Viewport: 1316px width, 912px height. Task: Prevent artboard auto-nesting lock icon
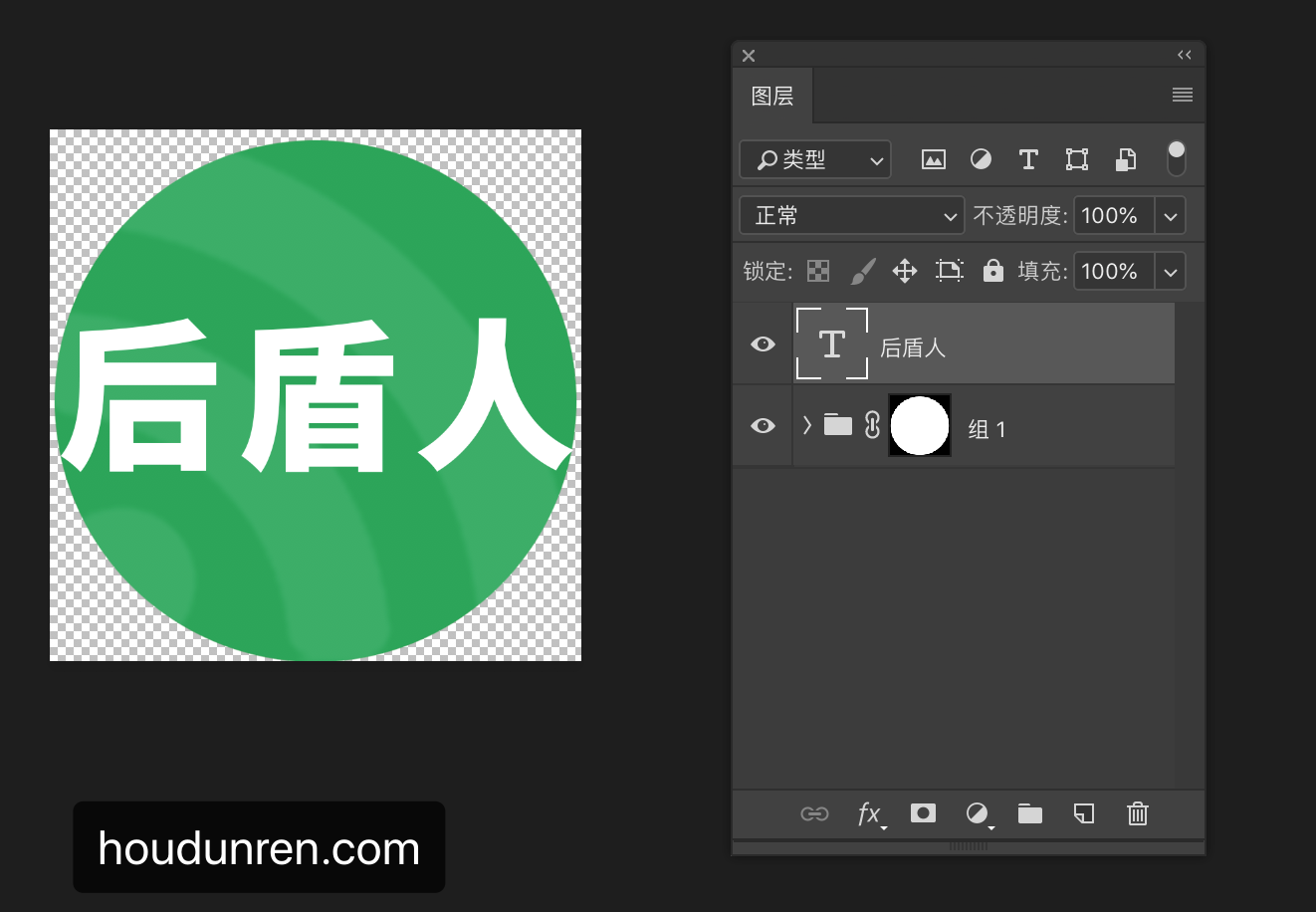pyautogui.click(x=950, y=271)
